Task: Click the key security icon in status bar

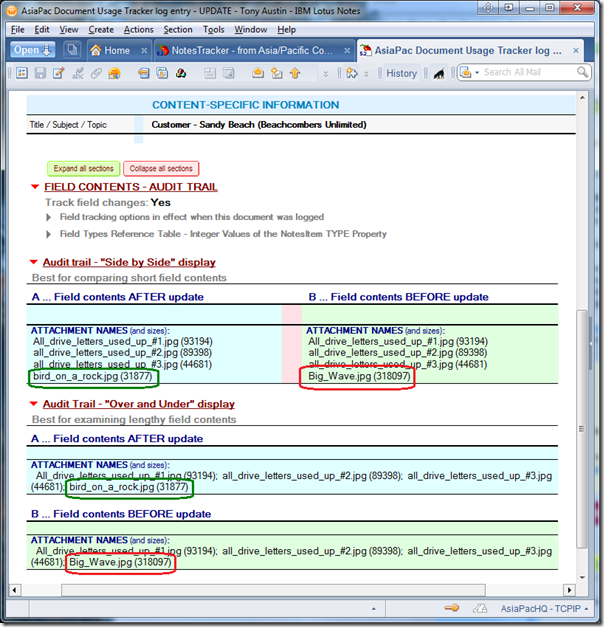Action: pyautogui.click(x=452, y=608)
